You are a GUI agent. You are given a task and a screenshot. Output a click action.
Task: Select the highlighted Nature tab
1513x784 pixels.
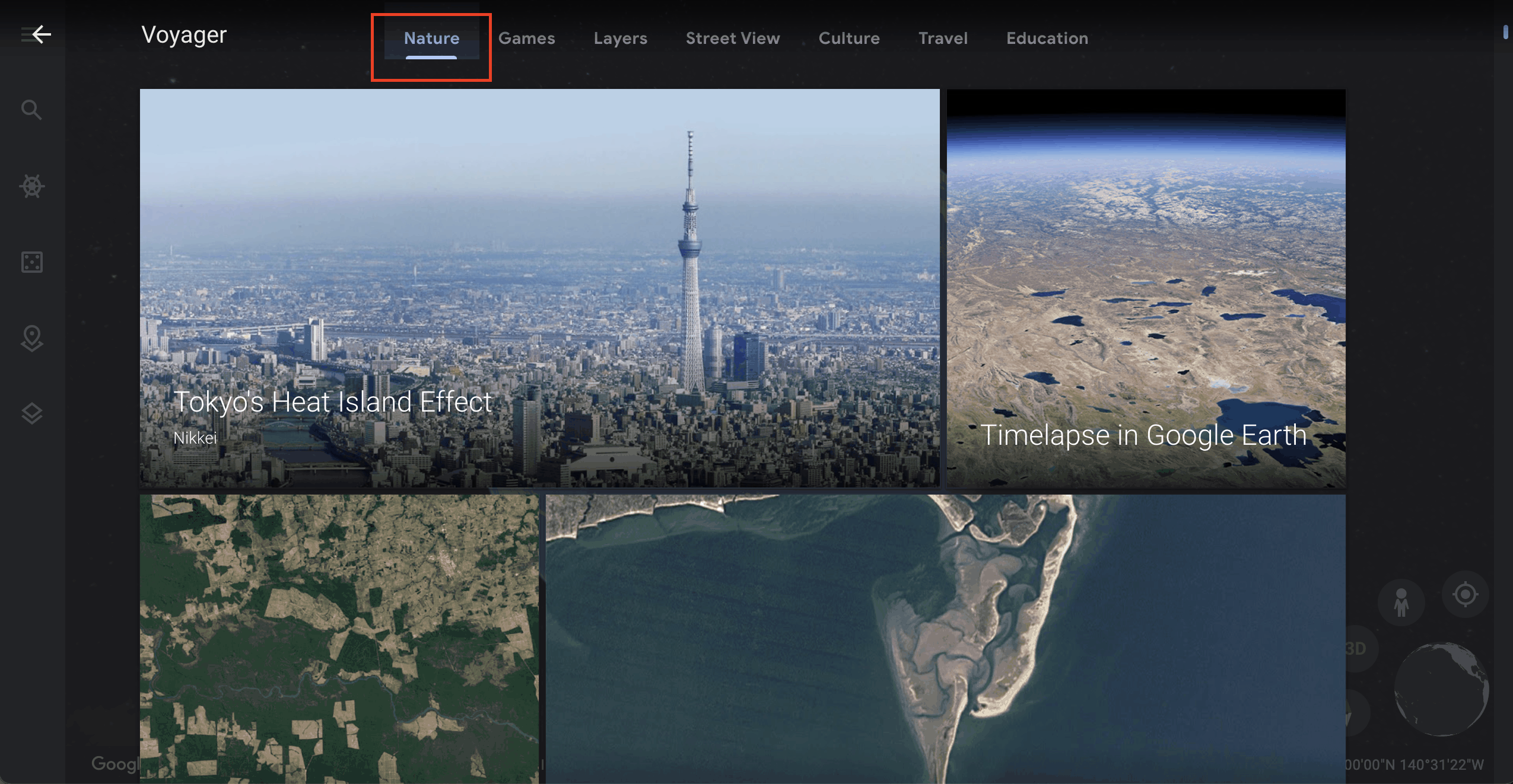(x=431, y=38)
